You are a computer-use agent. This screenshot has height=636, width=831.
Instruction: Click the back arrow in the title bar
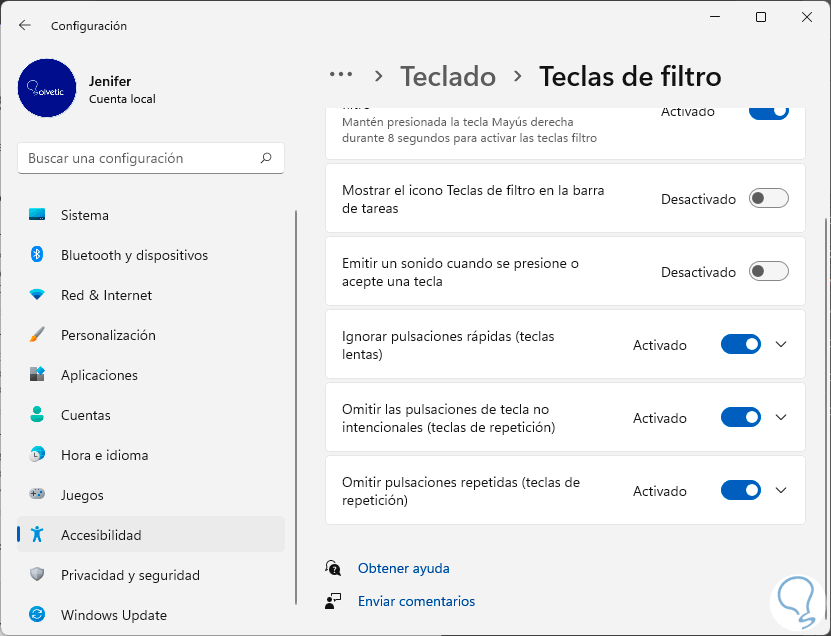coord(25,25)
